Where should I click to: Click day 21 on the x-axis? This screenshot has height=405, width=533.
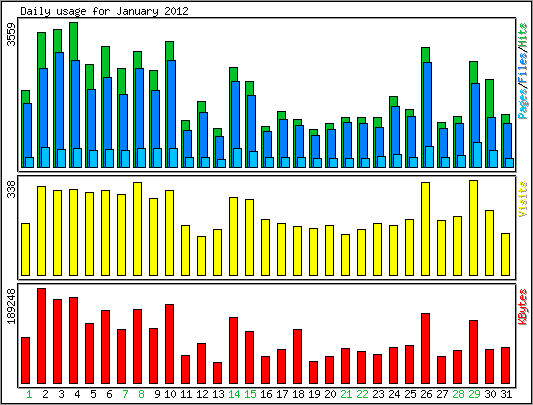click(346, 394)
